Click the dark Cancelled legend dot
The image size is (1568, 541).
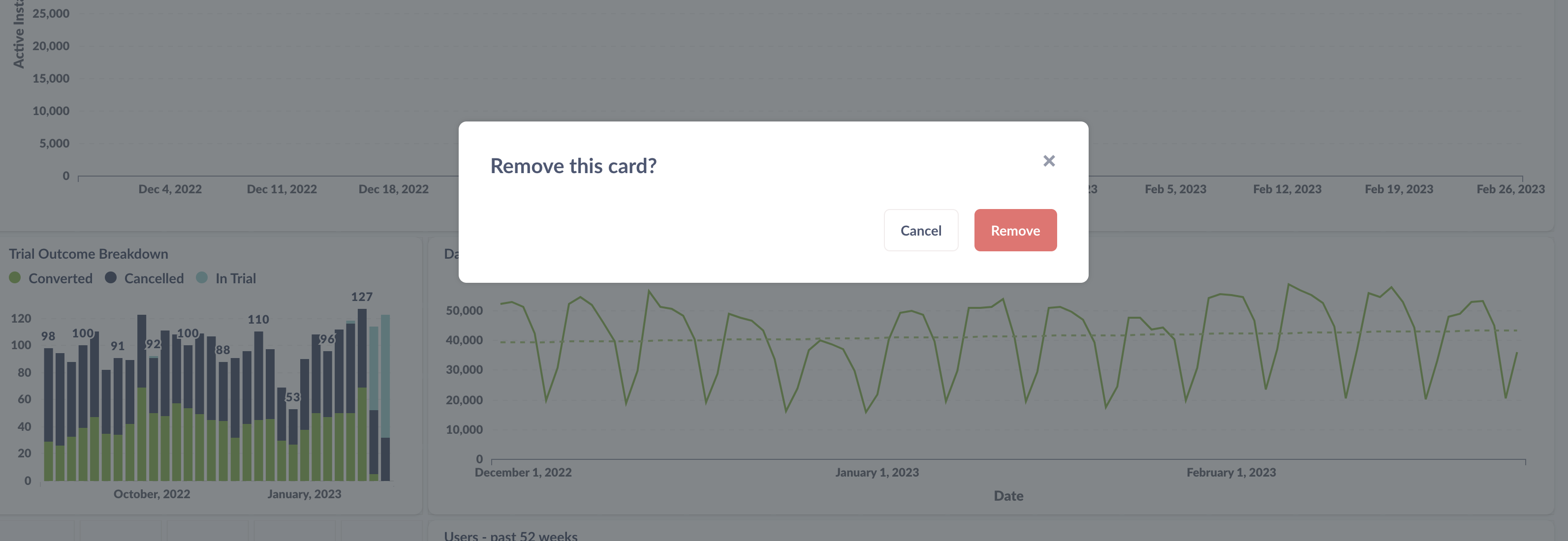point(111,278)
